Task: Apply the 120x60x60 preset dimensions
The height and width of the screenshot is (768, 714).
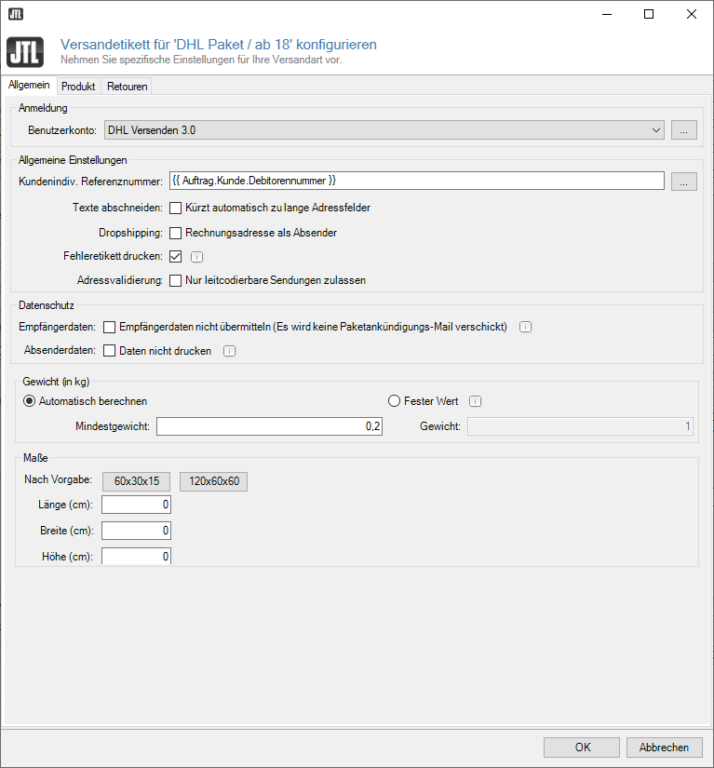Action: click(x=213, y=481)
